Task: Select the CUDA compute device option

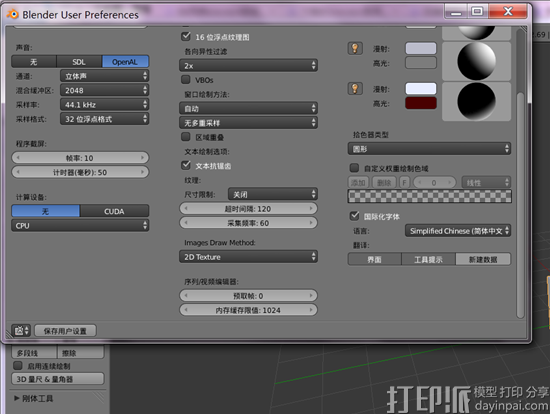Action: click(114, 211)
